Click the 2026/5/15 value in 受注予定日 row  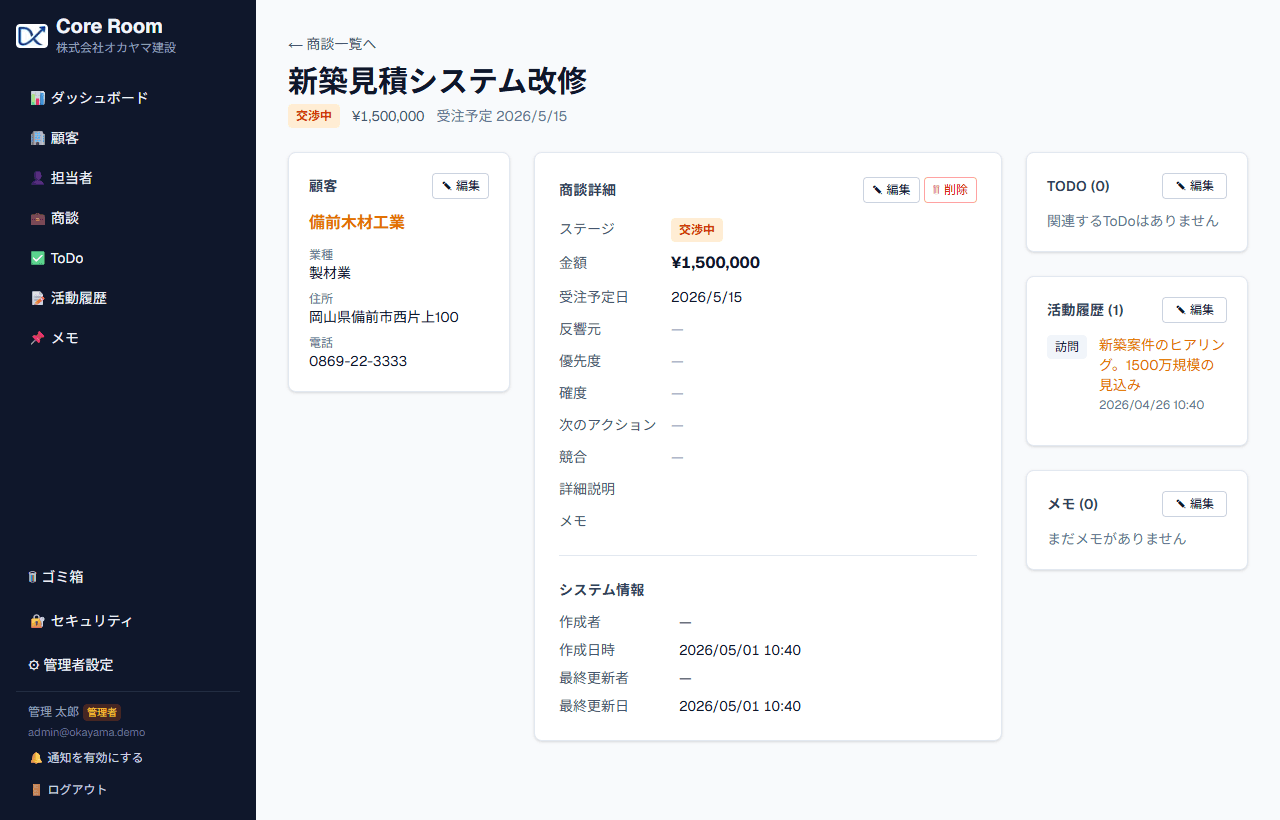(x=707, y=297)
